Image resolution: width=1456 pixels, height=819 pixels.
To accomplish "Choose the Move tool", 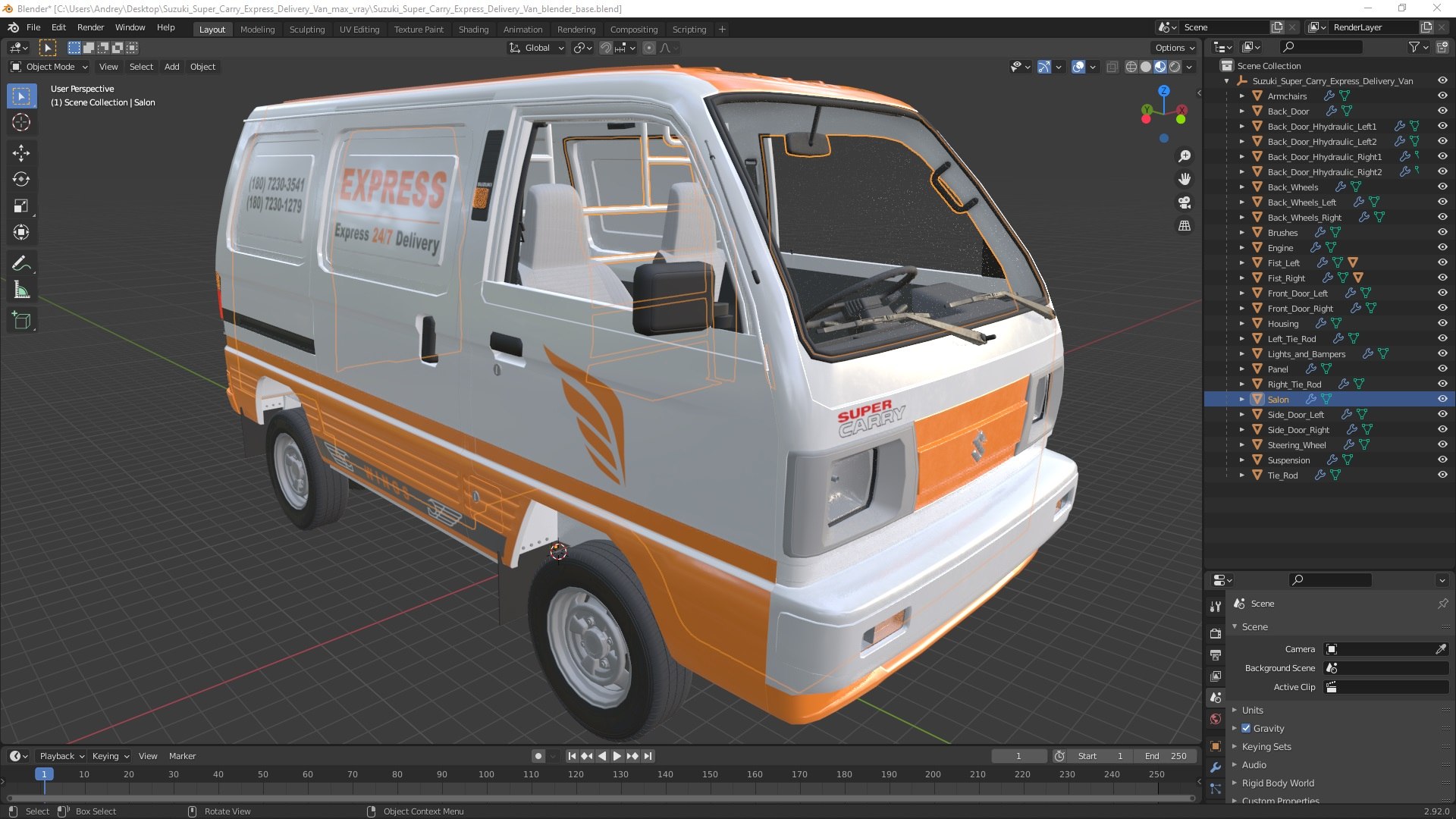I will 21,153.
